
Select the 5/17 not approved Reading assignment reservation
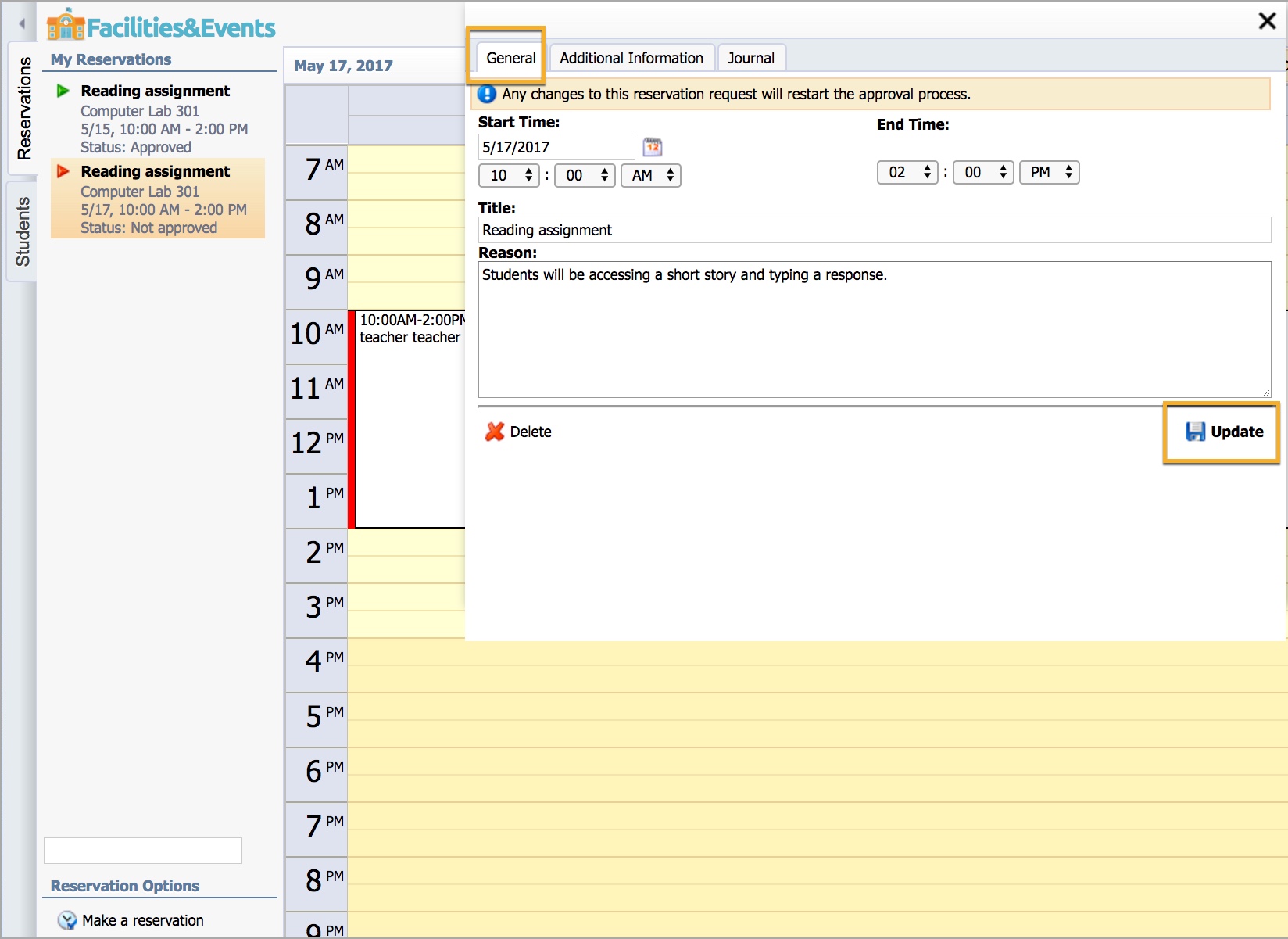[x=158, y=199]
